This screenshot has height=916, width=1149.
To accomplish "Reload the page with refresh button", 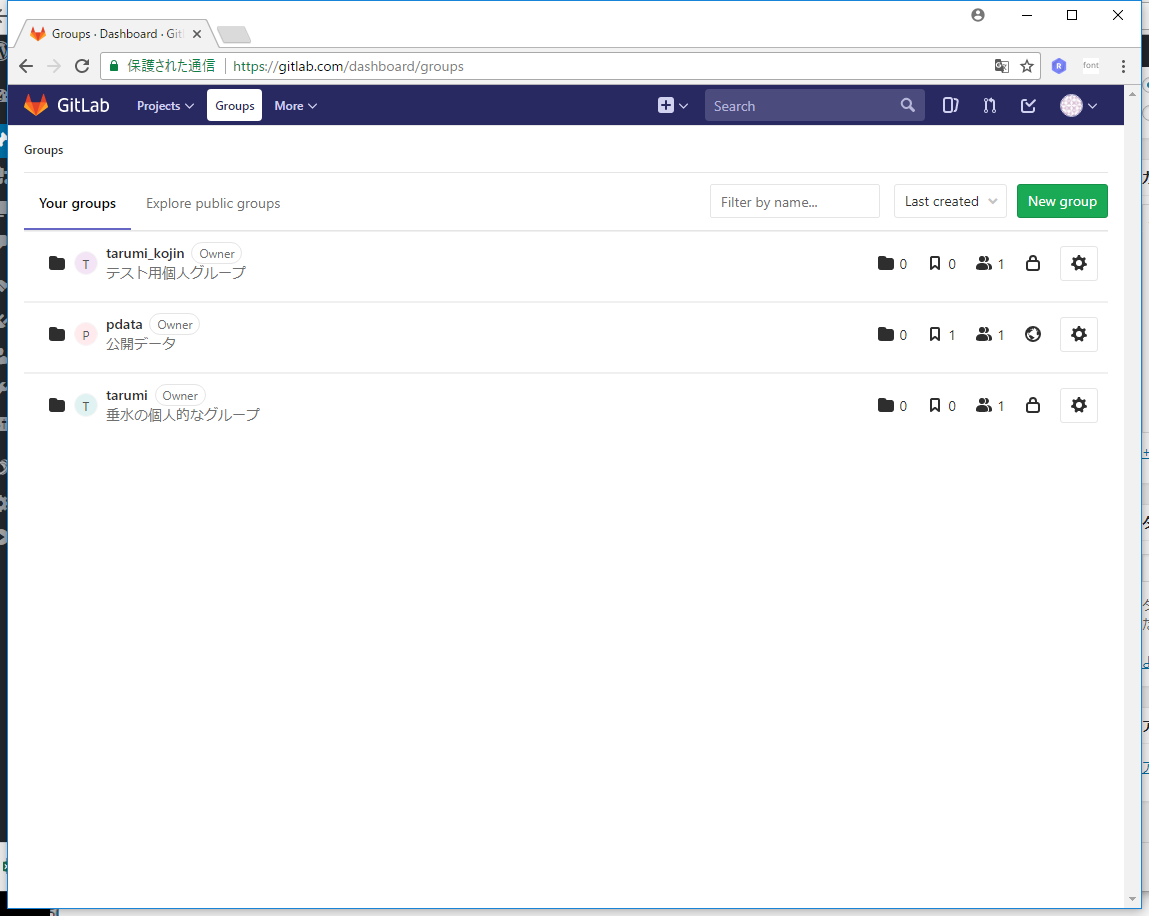I will point(82,66).
